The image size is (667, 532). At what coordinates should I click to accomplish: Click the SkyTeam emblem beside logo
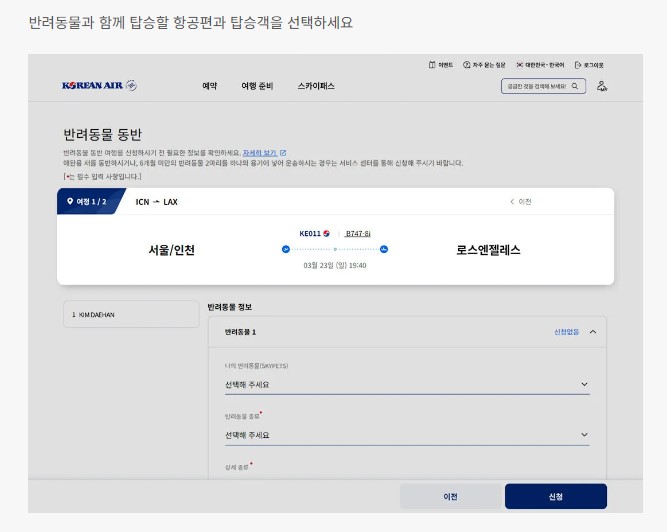[131, 85]
